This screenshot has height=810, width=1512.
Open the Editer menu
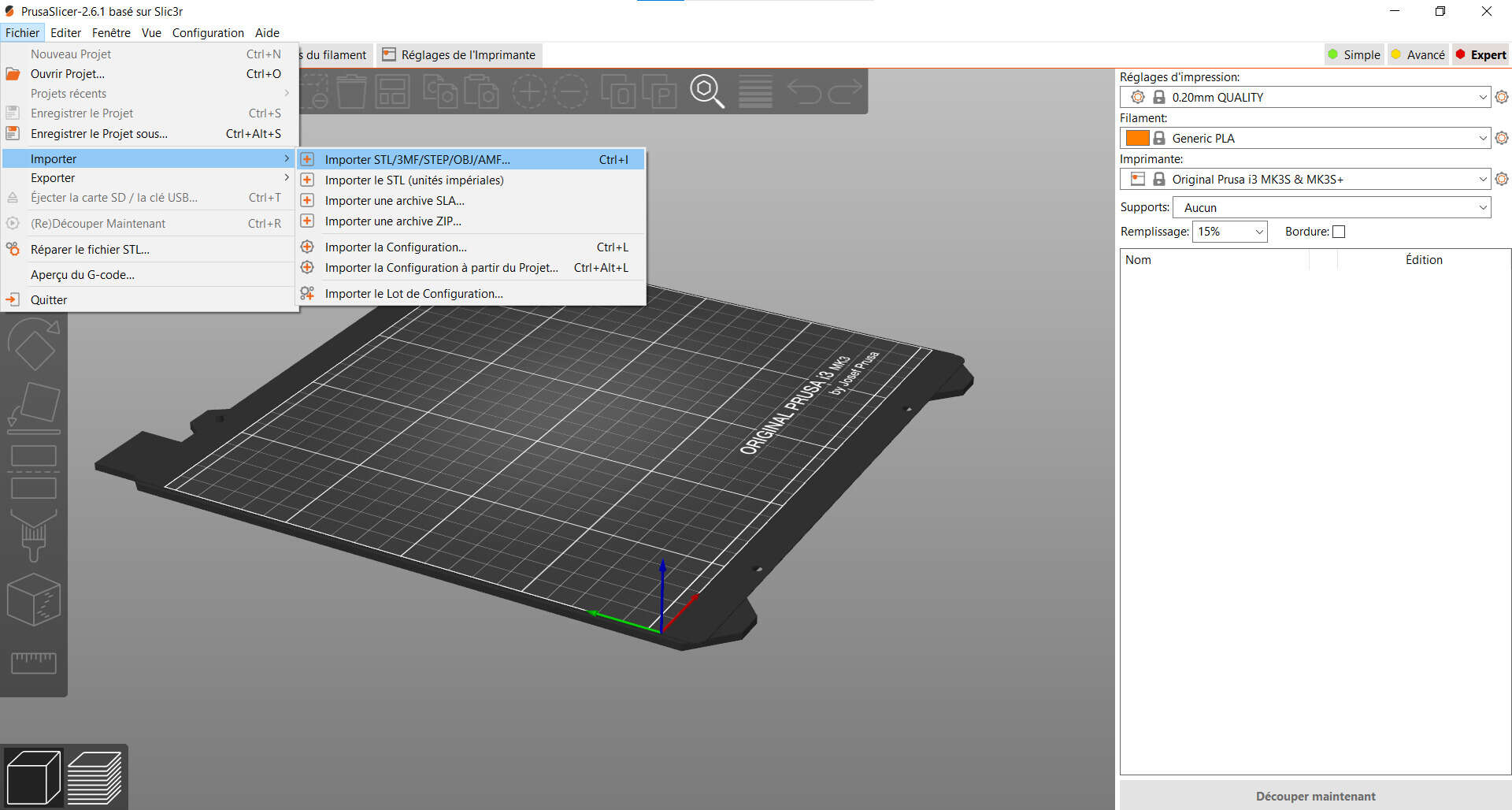[x=65, y=32]
